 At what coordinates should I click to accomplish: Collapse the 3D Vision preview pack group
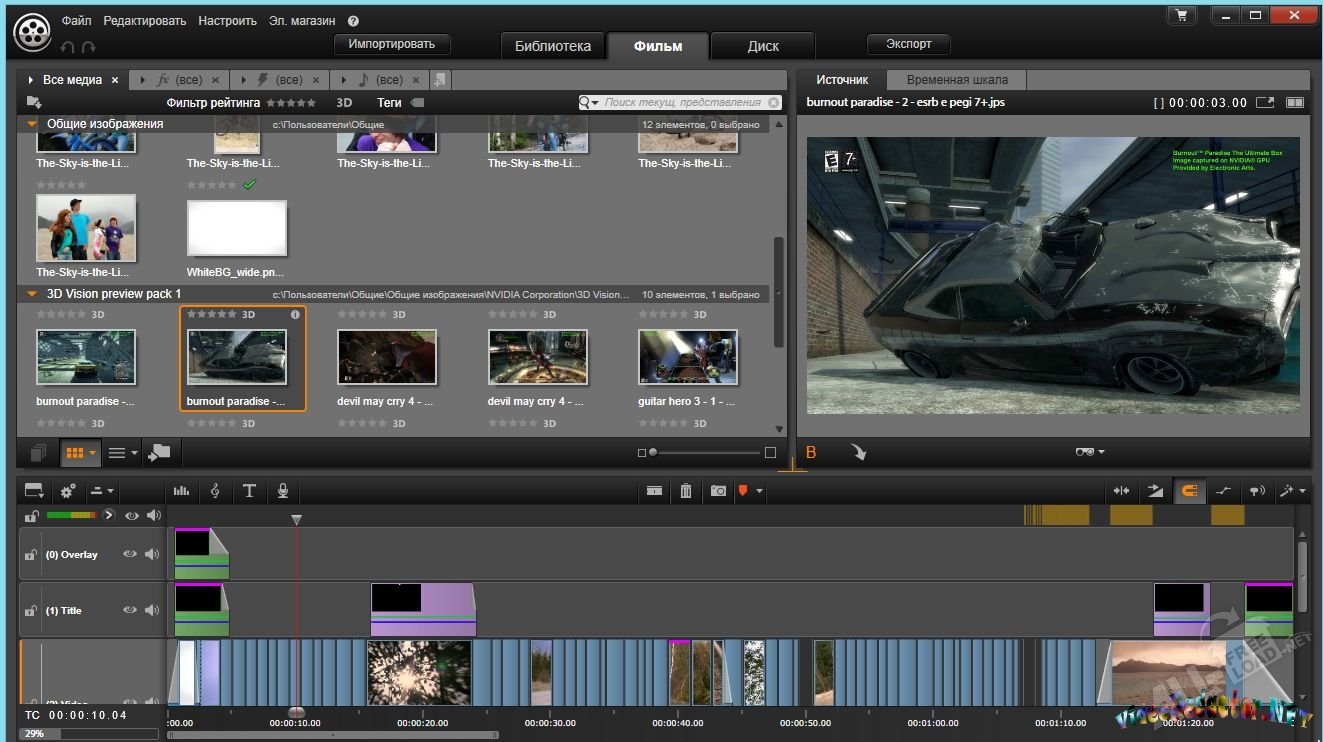click(x=32, y=294)
